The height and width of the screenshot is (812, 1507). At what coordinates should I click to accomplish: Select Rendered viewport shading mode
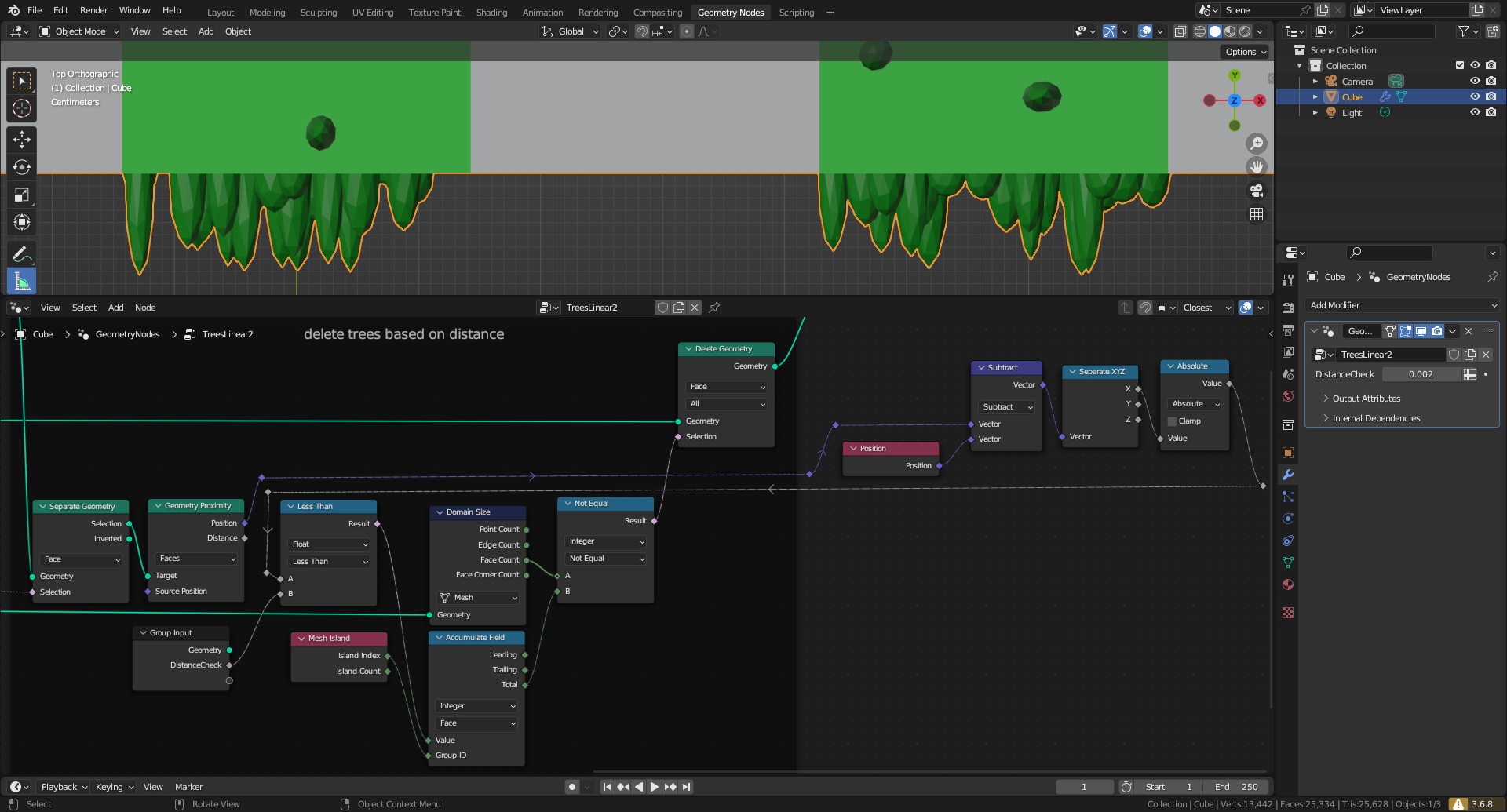click(1245, 31)
